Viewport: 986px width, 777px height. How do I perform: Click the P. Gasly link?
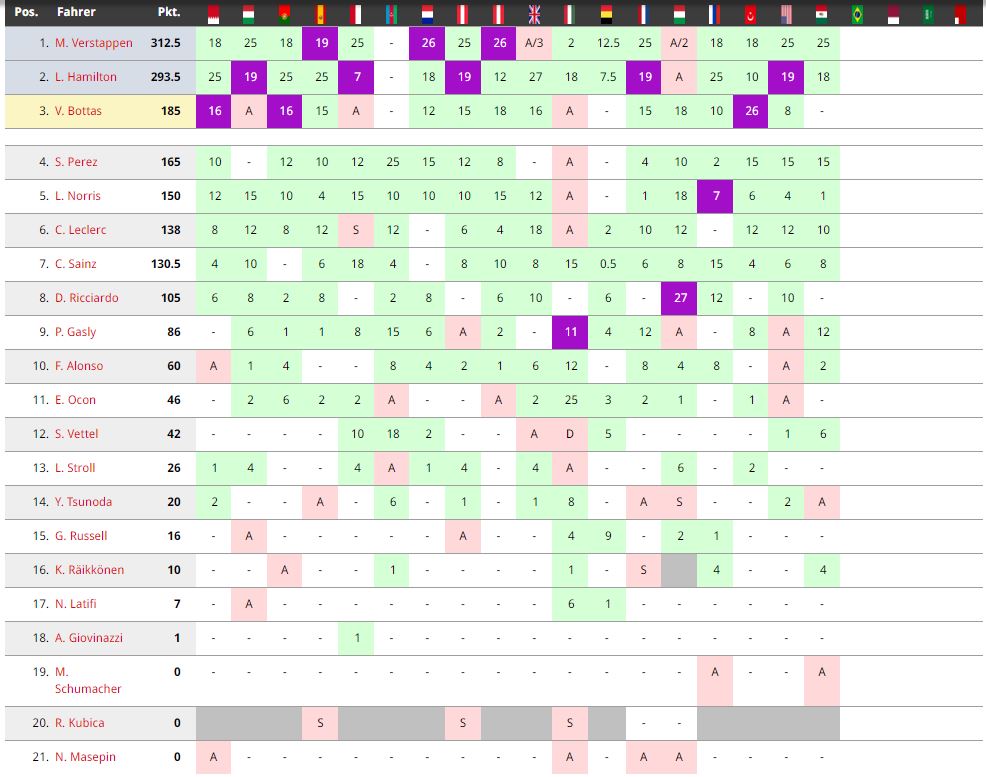point(75,332)
